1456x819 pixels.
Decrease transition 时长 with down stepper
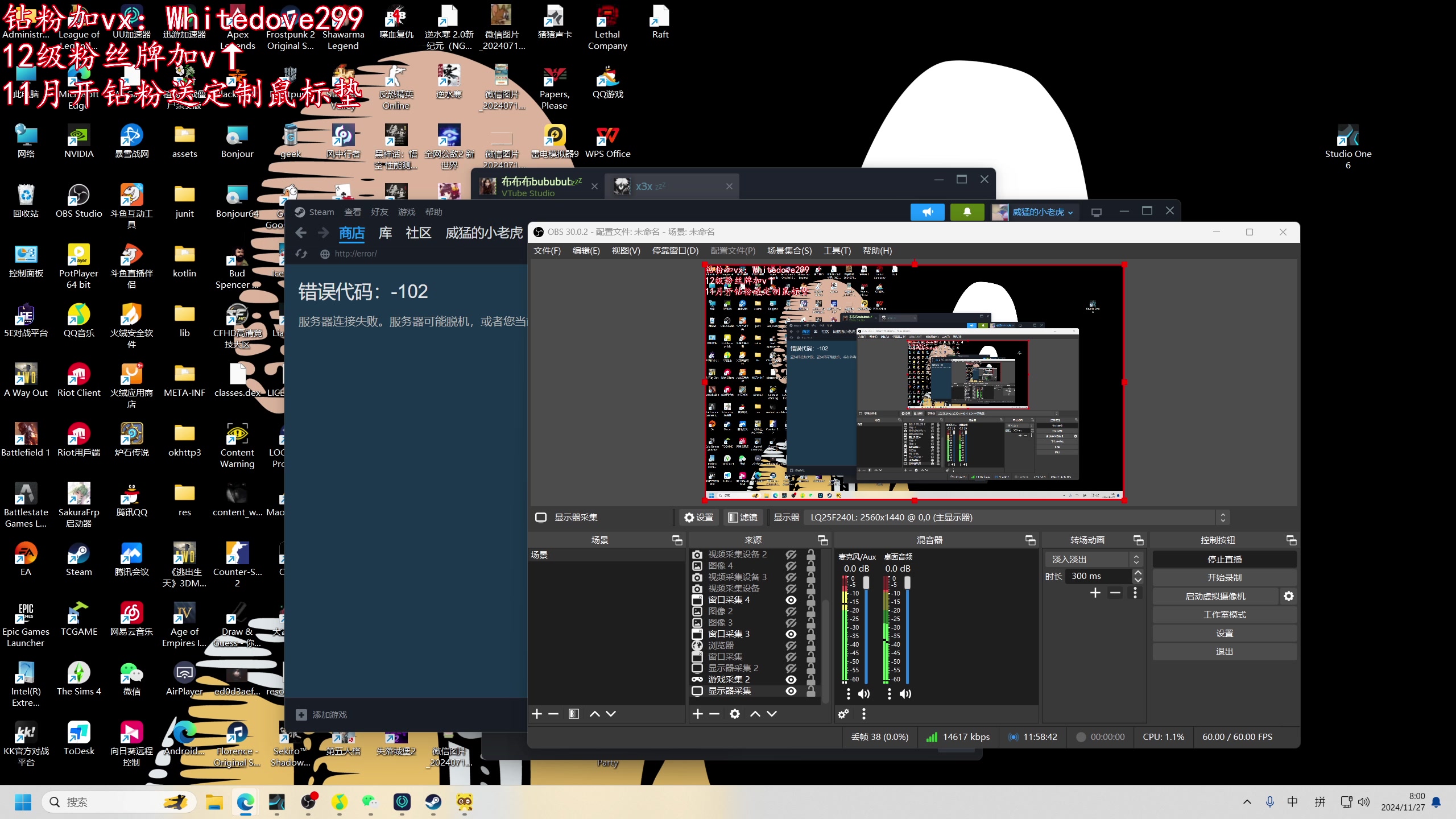1138,580
